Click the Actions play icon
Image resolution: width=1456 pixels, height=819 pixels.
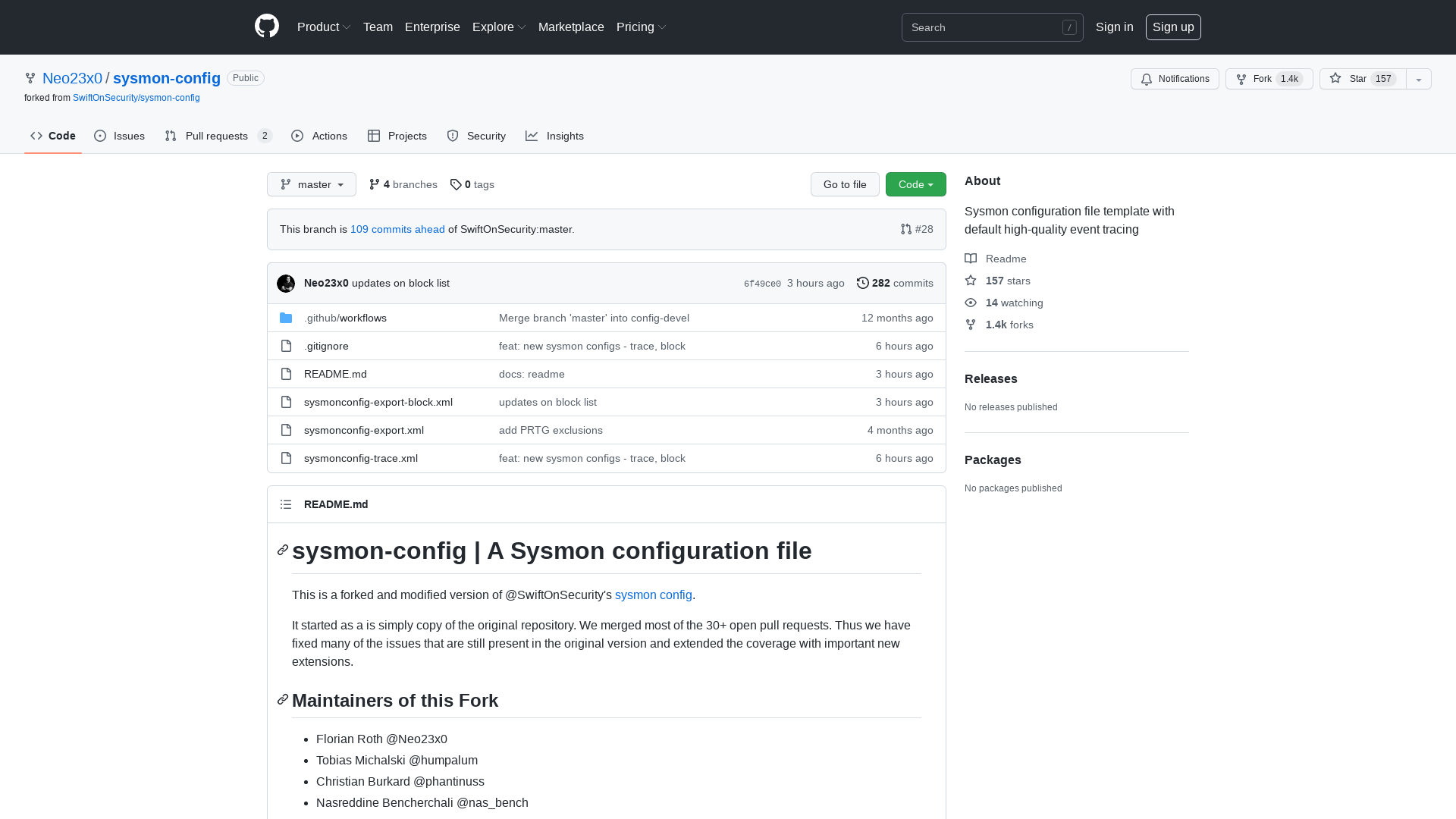(298, 136)
